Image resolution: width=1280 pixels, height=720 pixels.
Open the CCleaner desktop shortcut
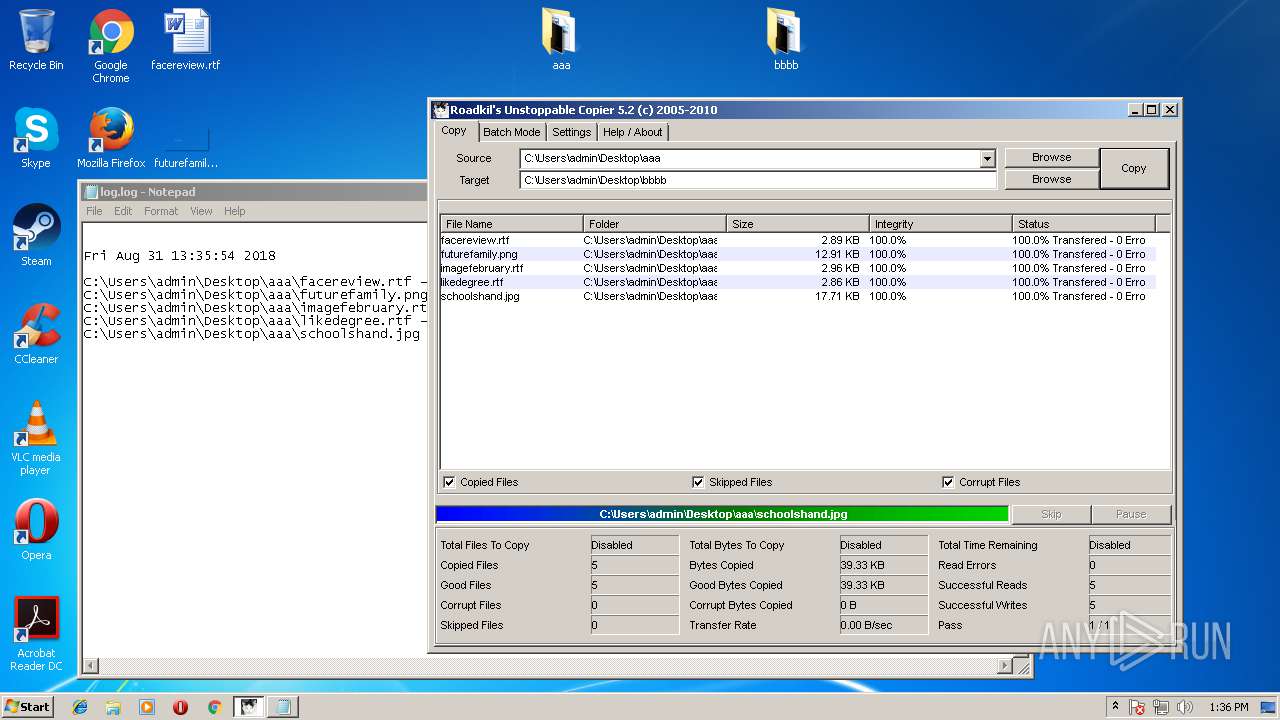(x=36, y=334)
